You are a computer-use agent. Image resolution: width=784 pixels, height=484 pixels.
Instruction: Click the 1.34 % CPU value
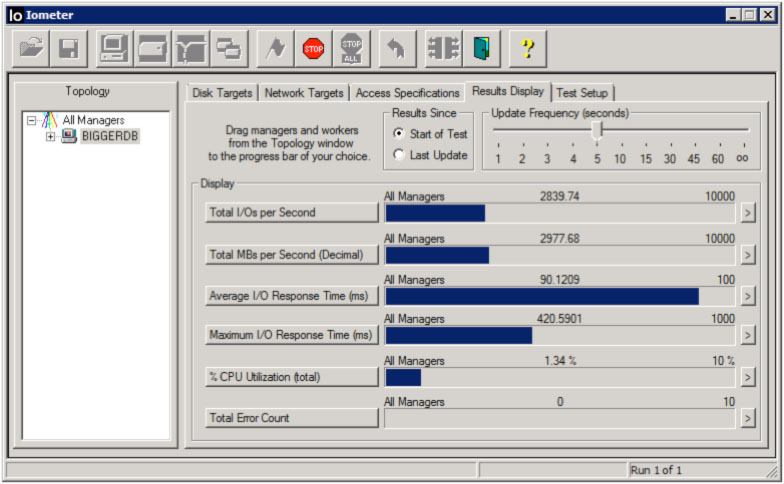point(560,360)
